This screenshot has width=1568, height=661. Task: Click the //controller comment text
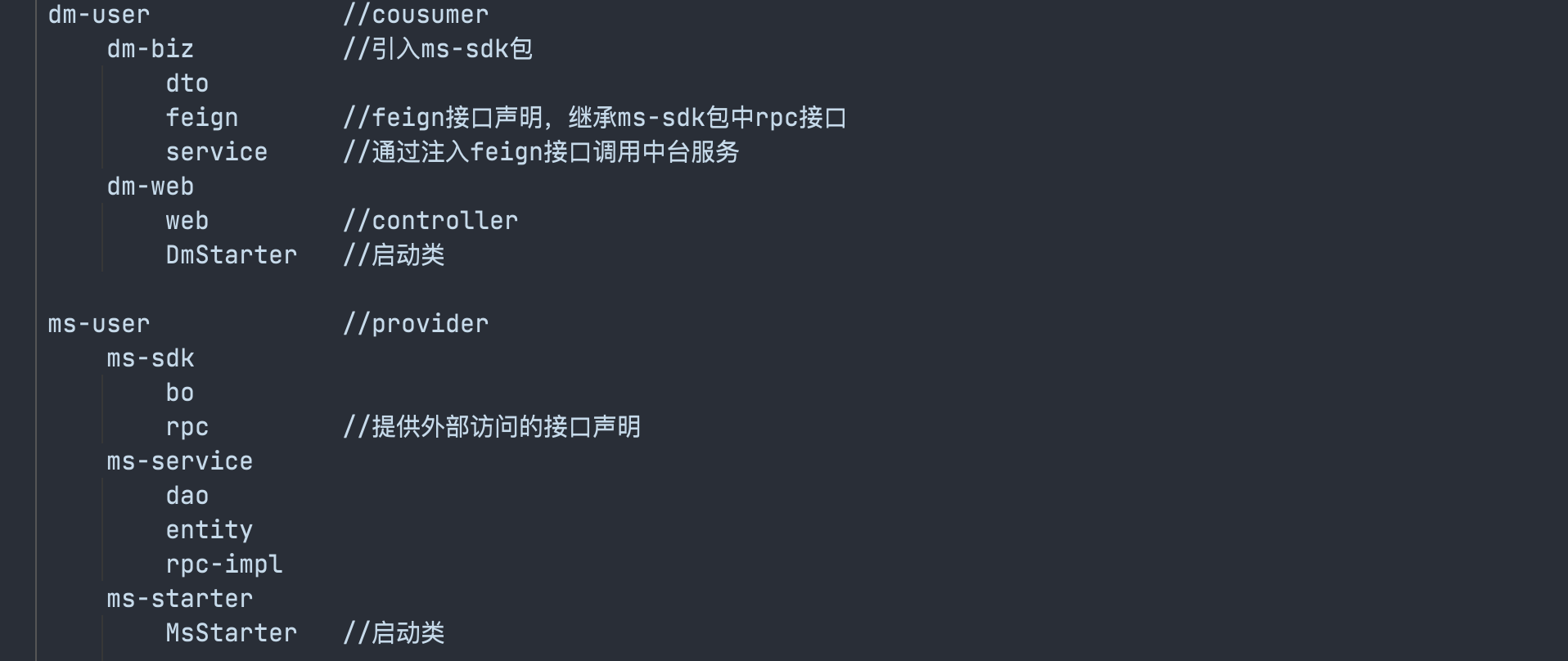(430, 221)
